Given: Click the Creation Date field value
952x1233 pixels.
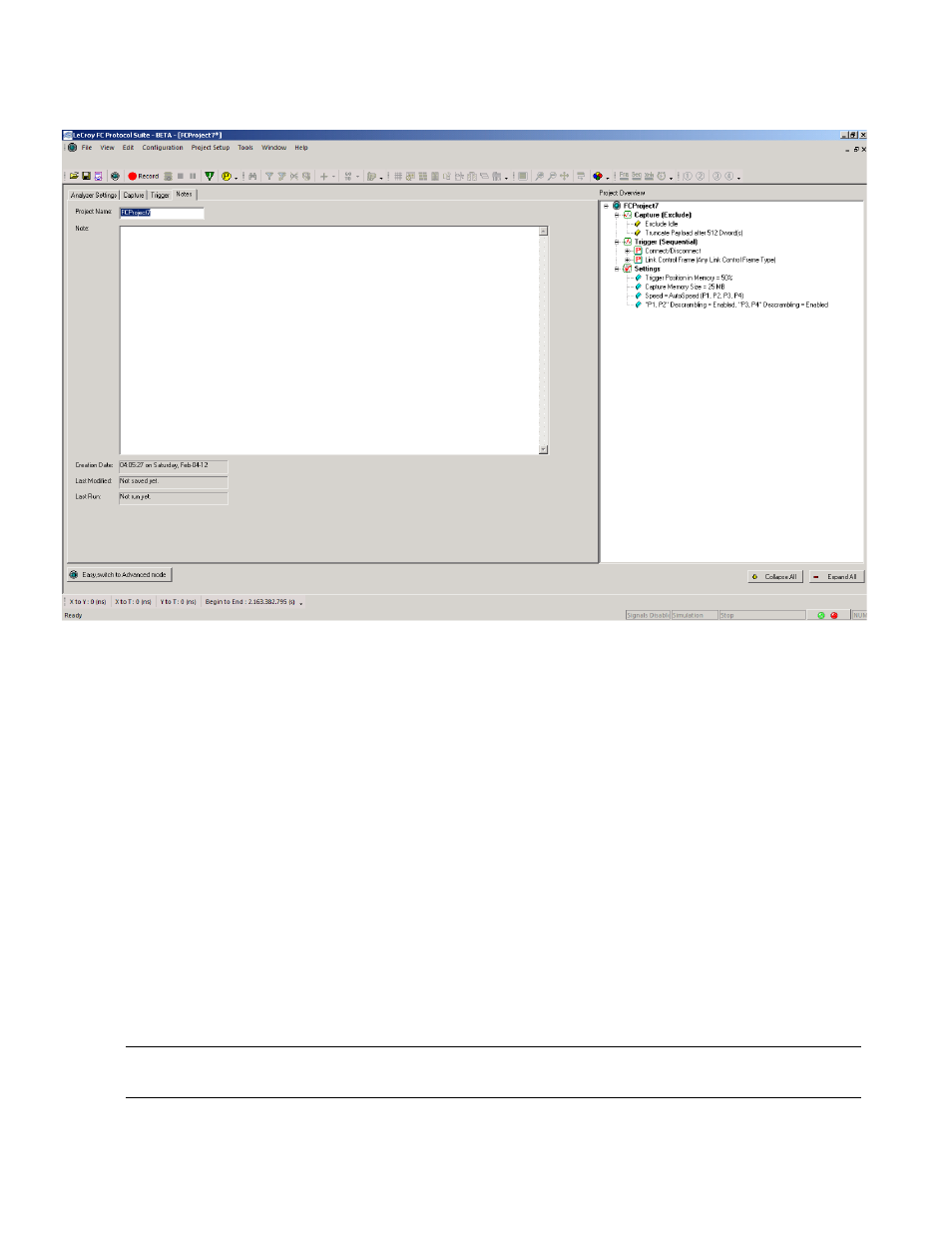Looking at the screenshot, I should (174, 465).
